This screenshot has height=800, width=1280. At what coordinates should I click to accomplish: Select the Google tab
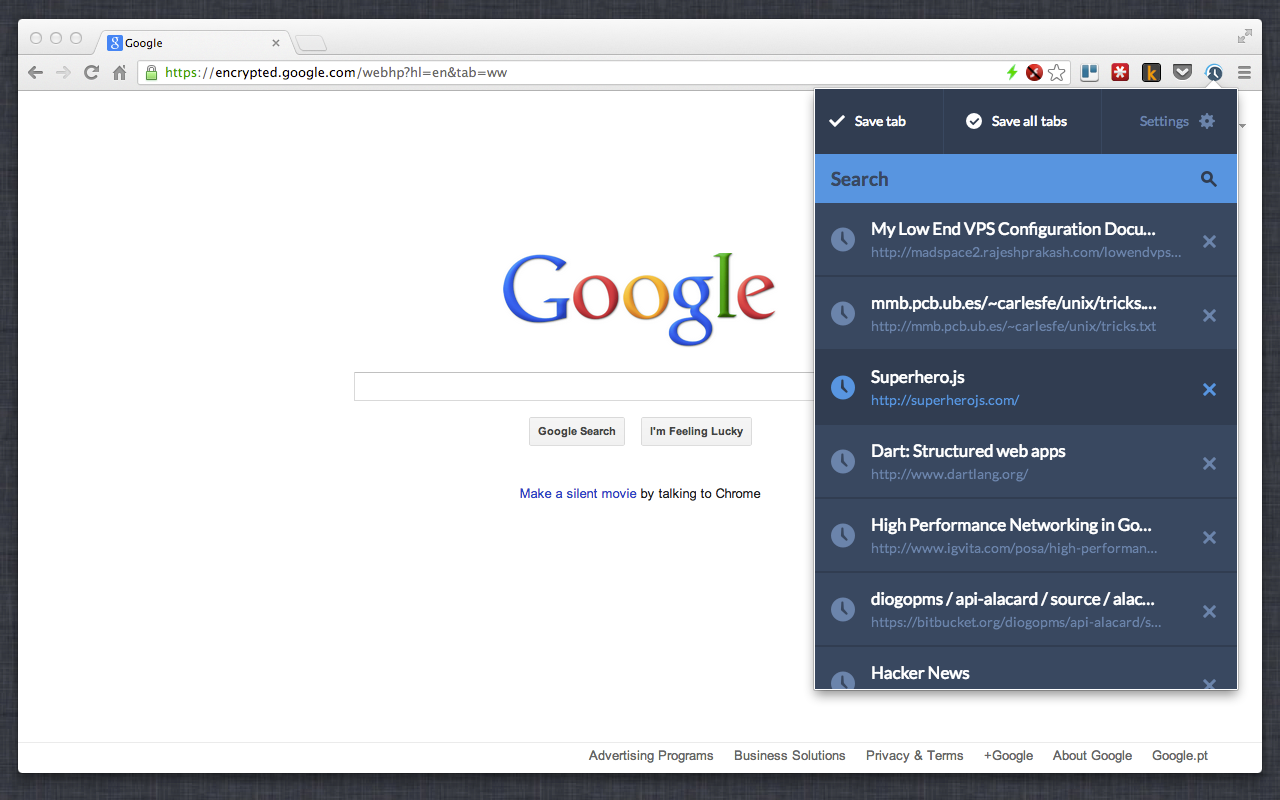(194, 43)
